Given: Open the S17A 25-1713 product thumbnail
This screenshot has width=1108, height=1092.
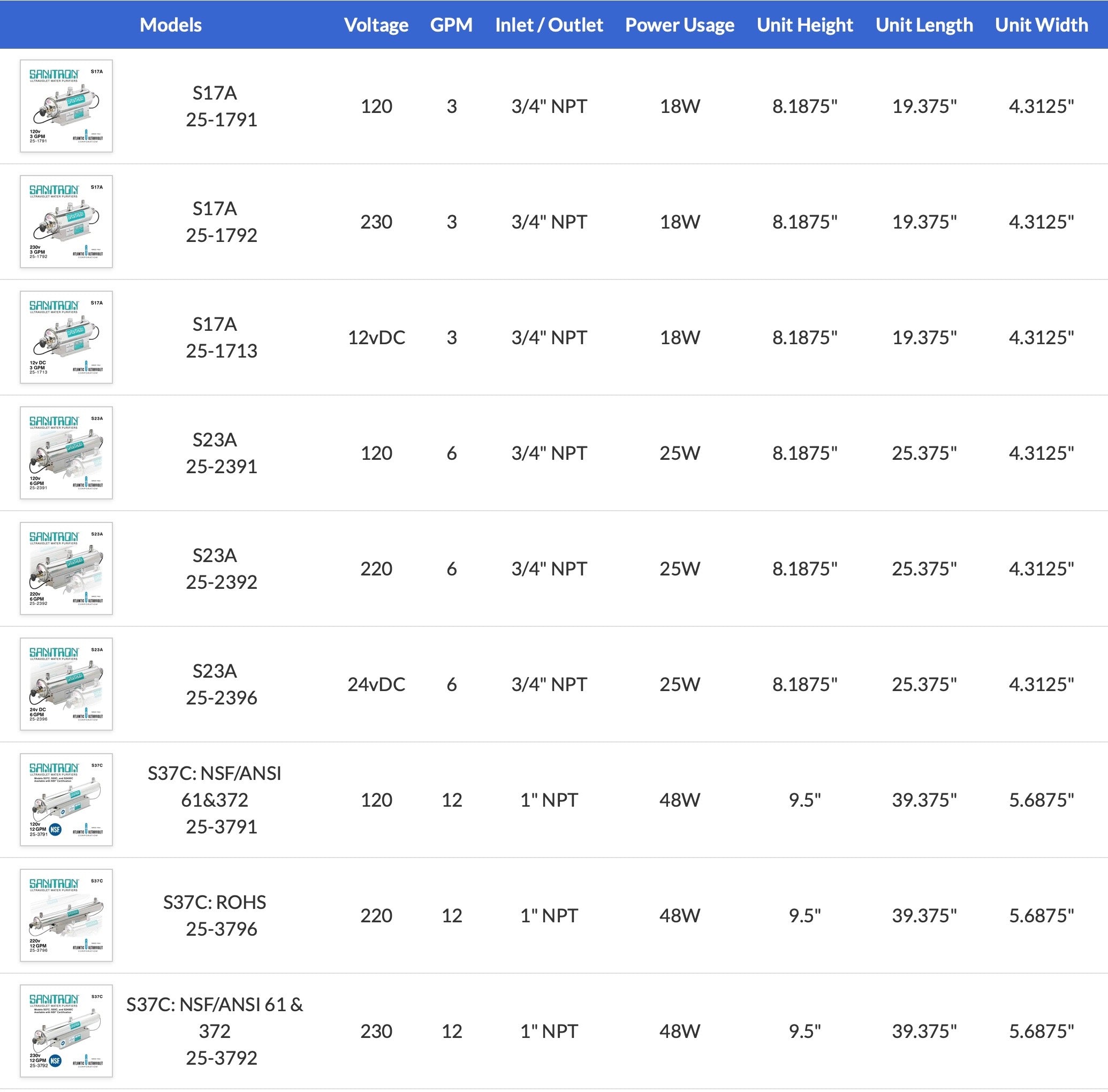Looking at the screenshot, I should point(66,337).
